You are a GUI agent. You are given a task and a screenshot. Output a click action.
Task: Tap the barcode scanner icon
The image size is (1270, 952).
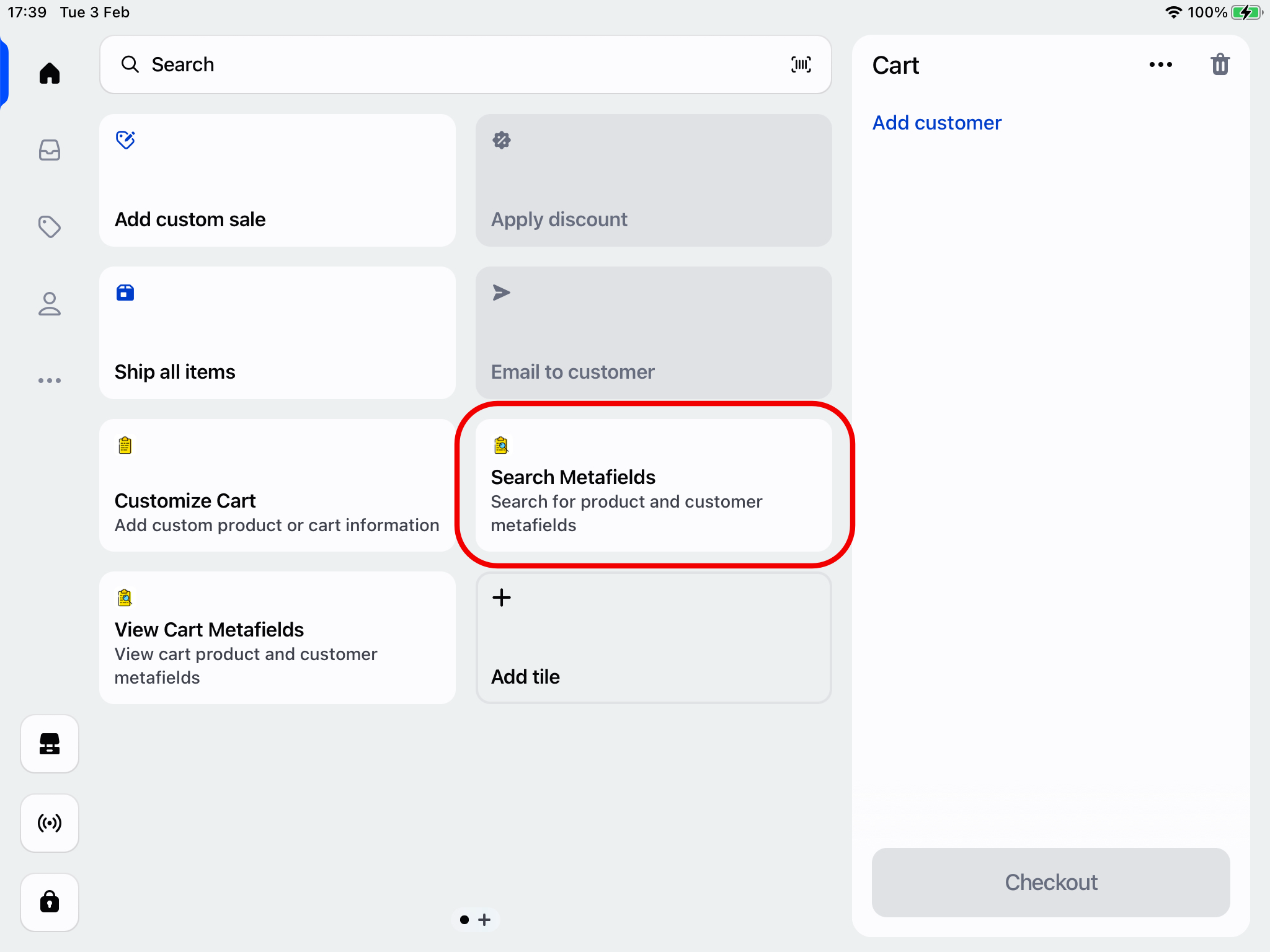[801, 64]
